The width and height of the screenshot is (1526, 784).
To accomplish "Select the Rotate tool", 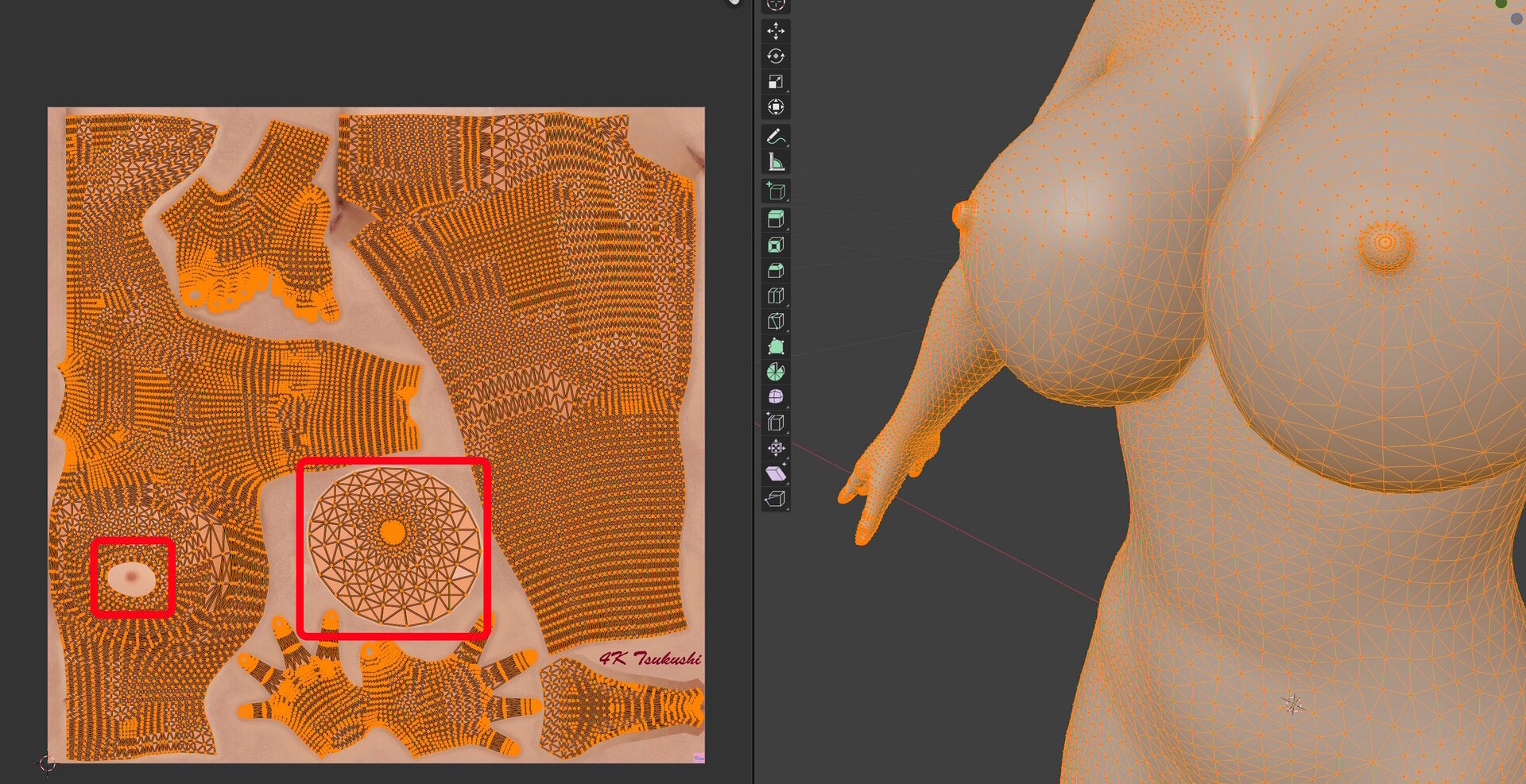I will [x=776, y=56].
